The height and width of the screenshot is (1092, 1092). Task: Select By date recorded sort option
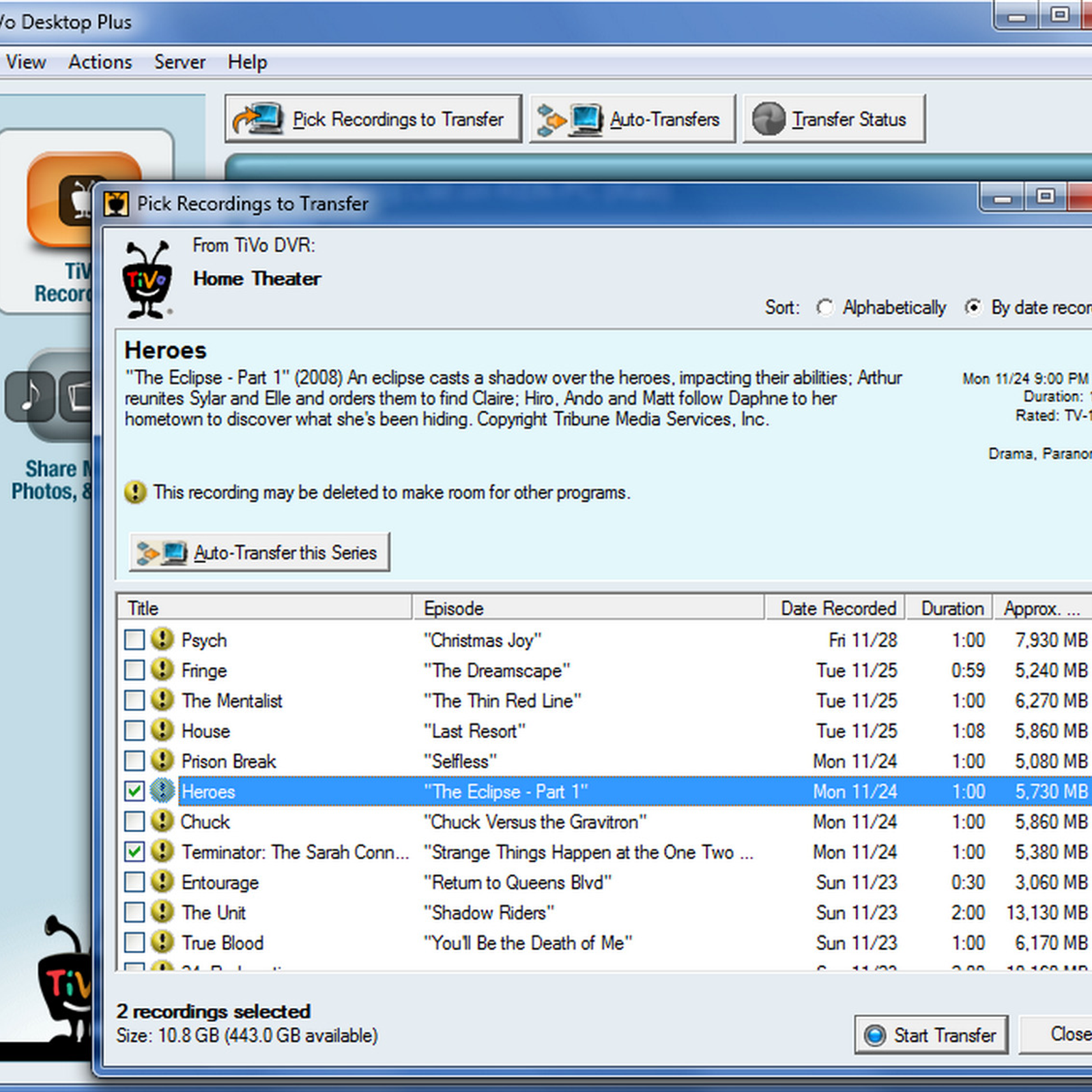point(973,308)
